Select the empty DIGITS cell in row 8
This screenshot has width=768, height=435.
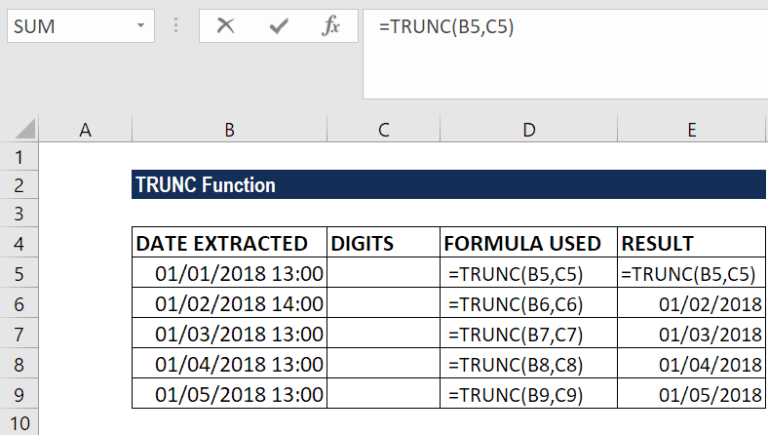point(384,363)
